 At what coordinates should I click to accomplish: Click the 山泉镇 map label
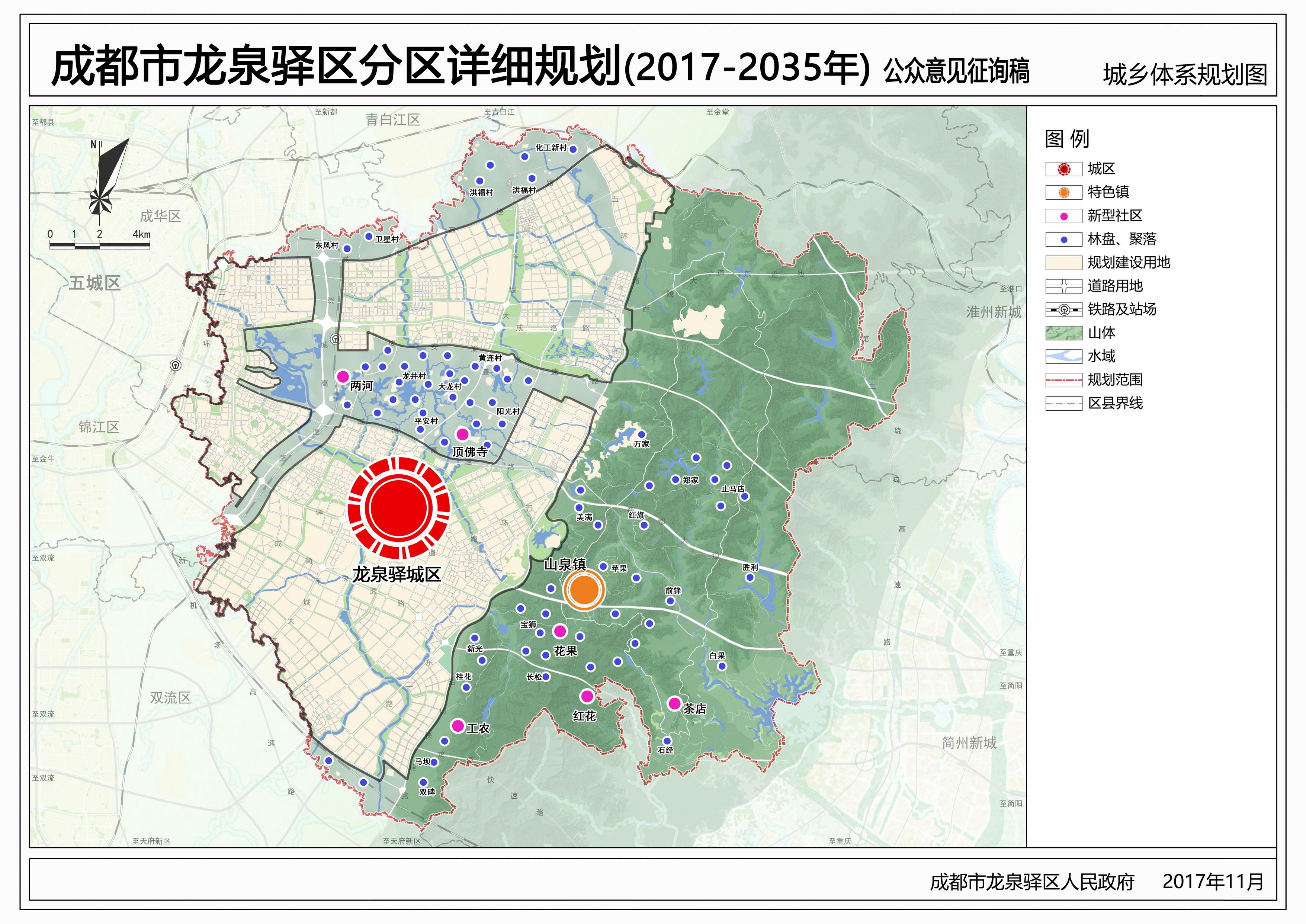coord(565,564)
